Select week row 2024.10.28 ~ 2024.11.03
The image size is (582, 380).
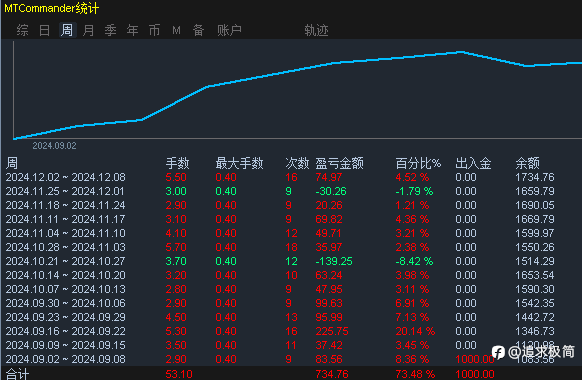point(280,247)
